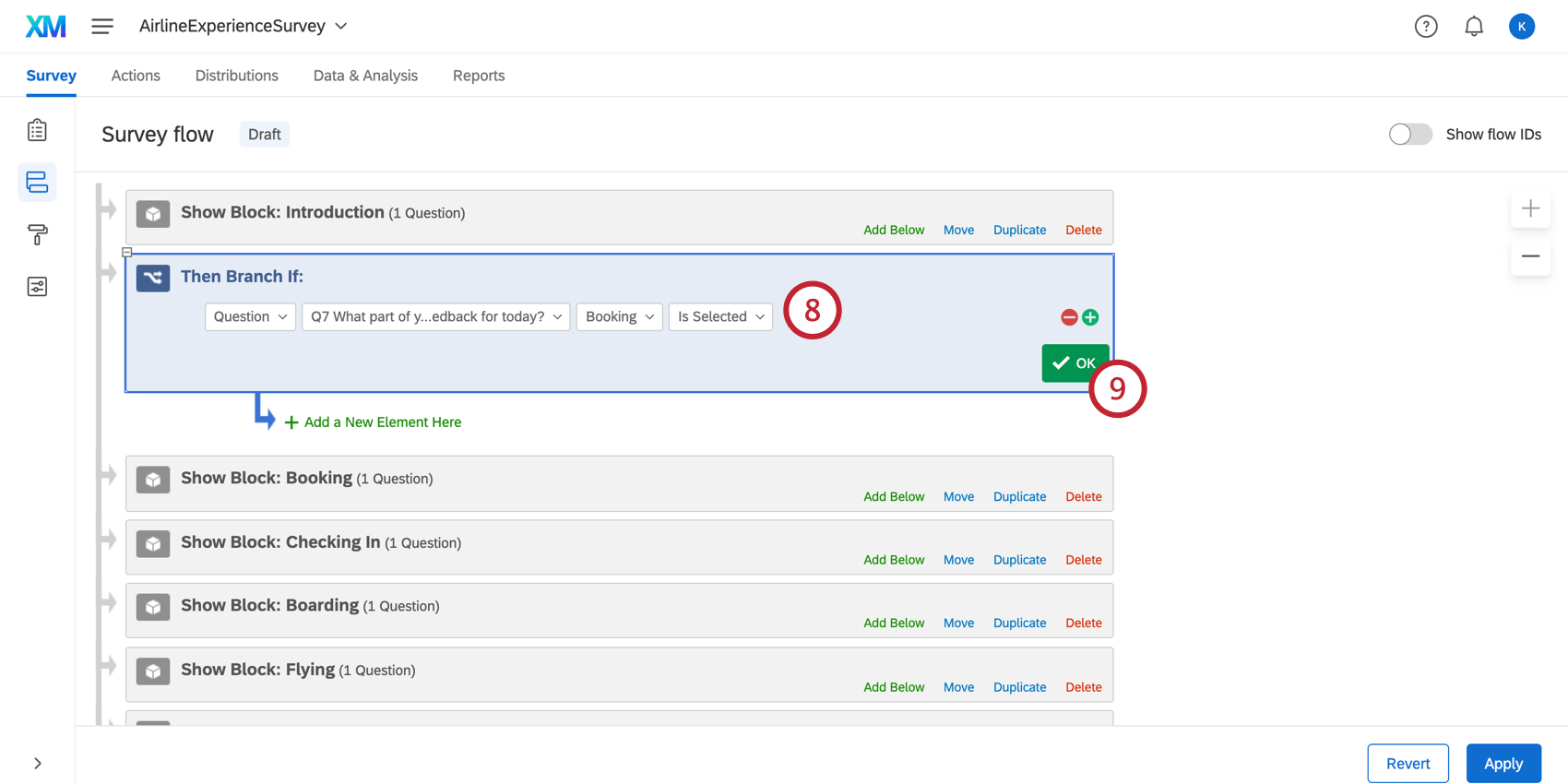Open the notifications bell

1474,27
